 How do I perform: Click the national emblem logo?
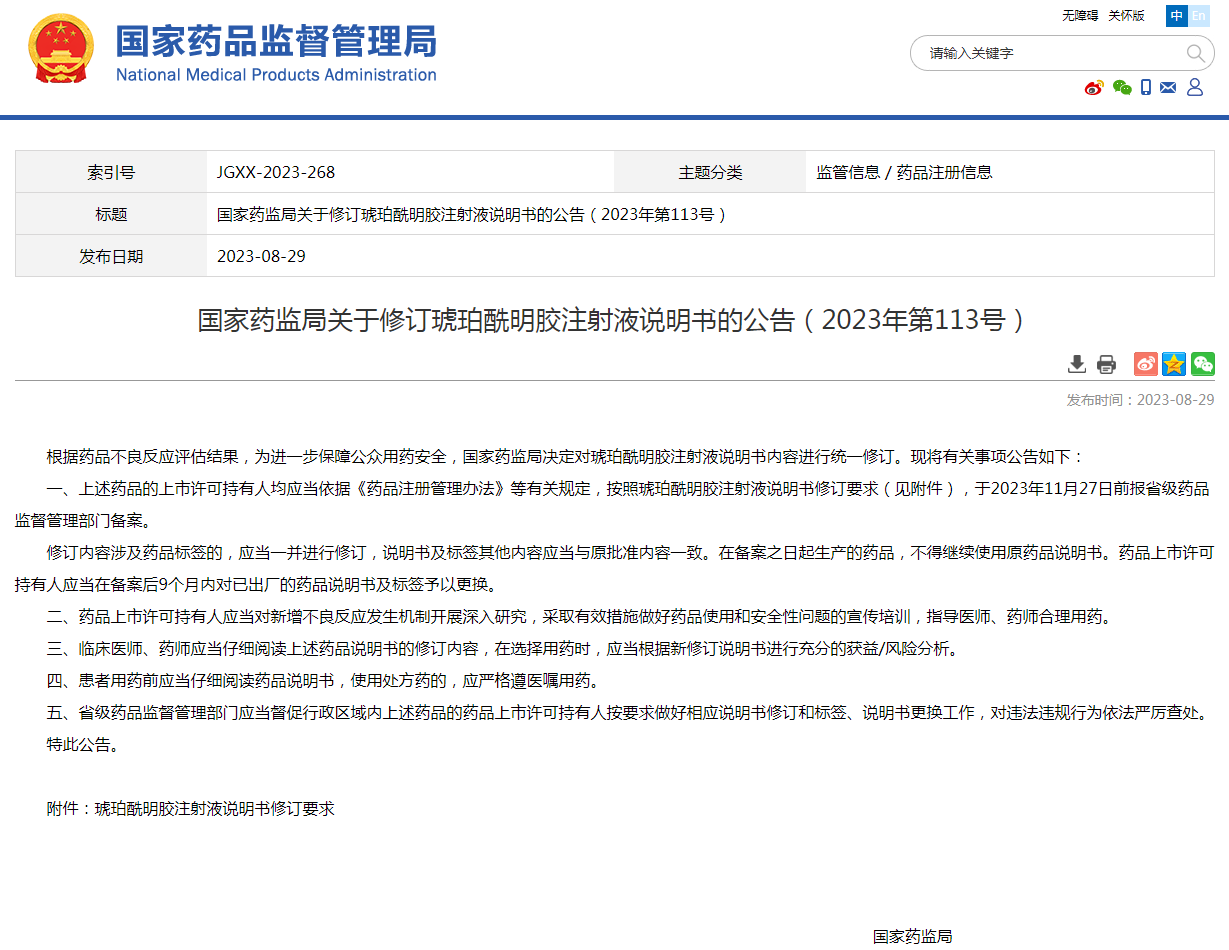coord(61,50)
